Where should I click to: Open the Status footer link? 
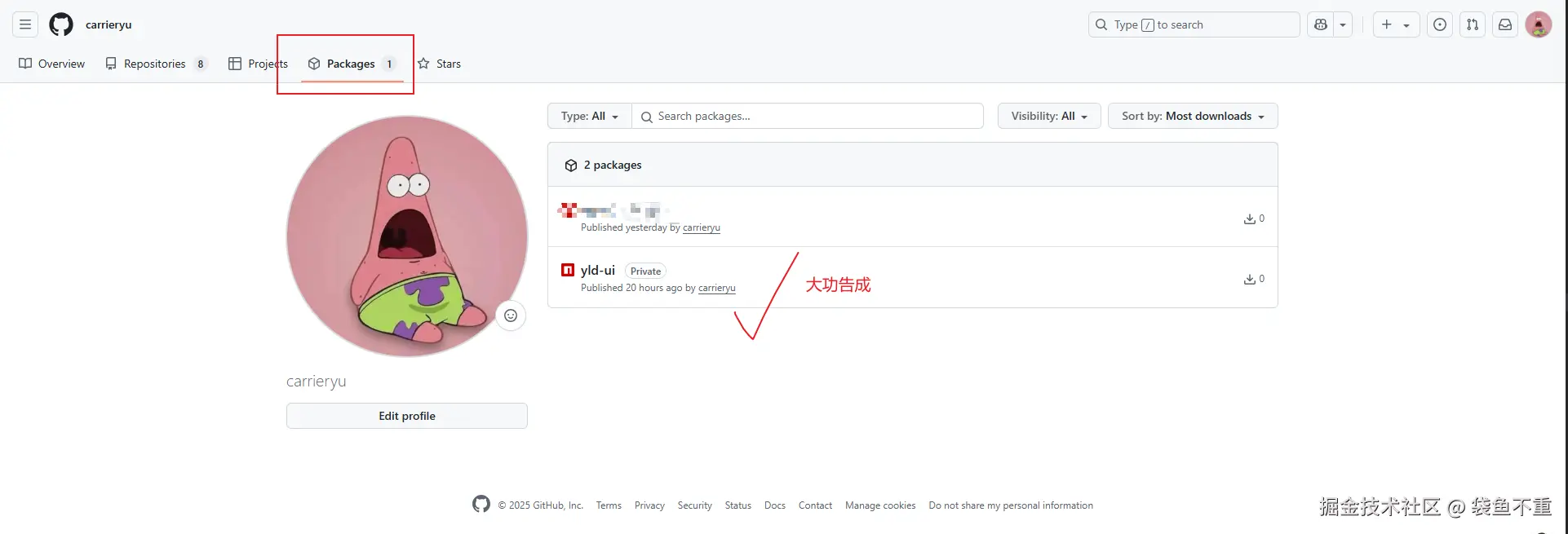pos(738,505)
